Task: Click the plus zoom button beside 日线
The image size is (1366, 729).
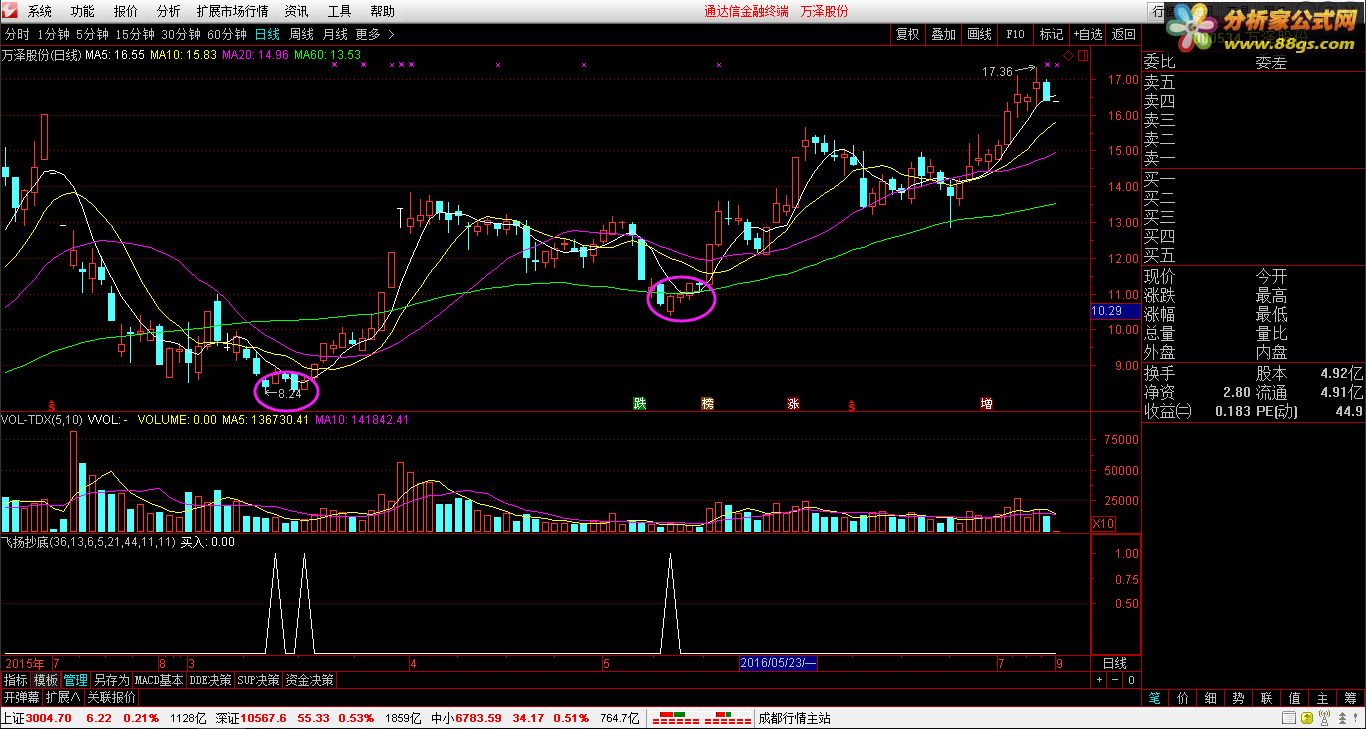Action: 1100,680
